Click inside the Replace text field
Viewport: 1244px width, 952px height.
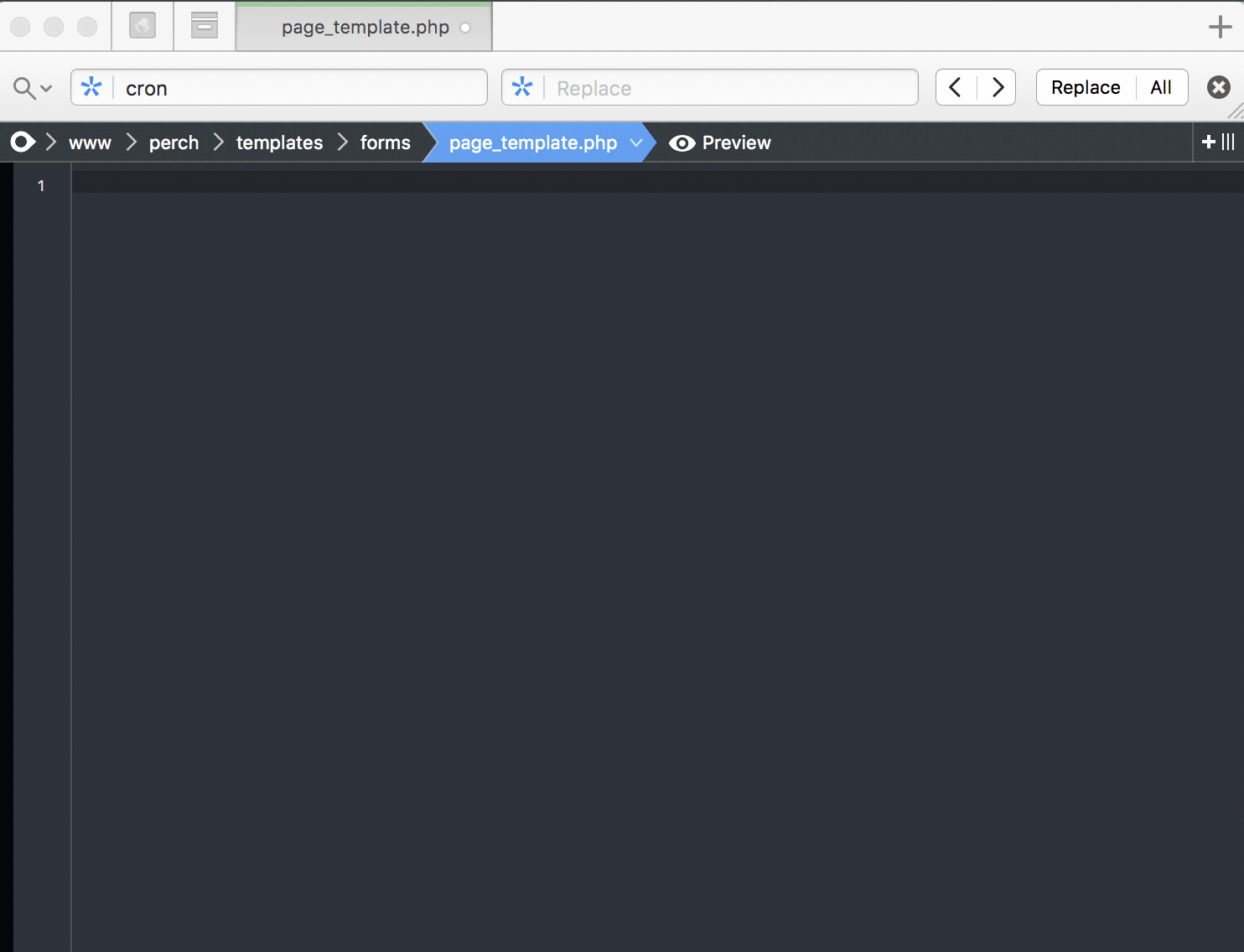click(x=721, y=87)
